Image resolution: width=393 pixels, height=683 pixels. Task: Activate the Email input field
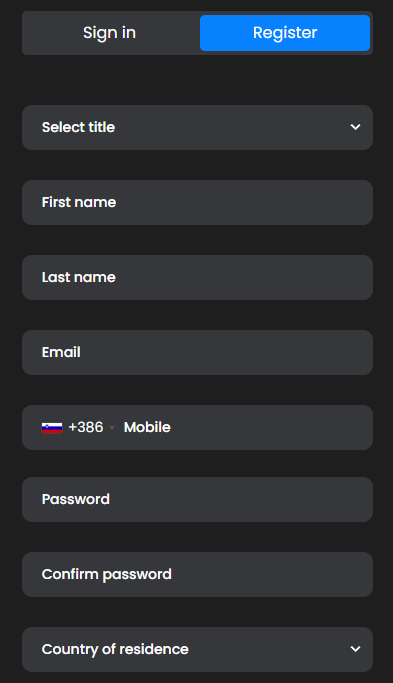pos(197,352)
